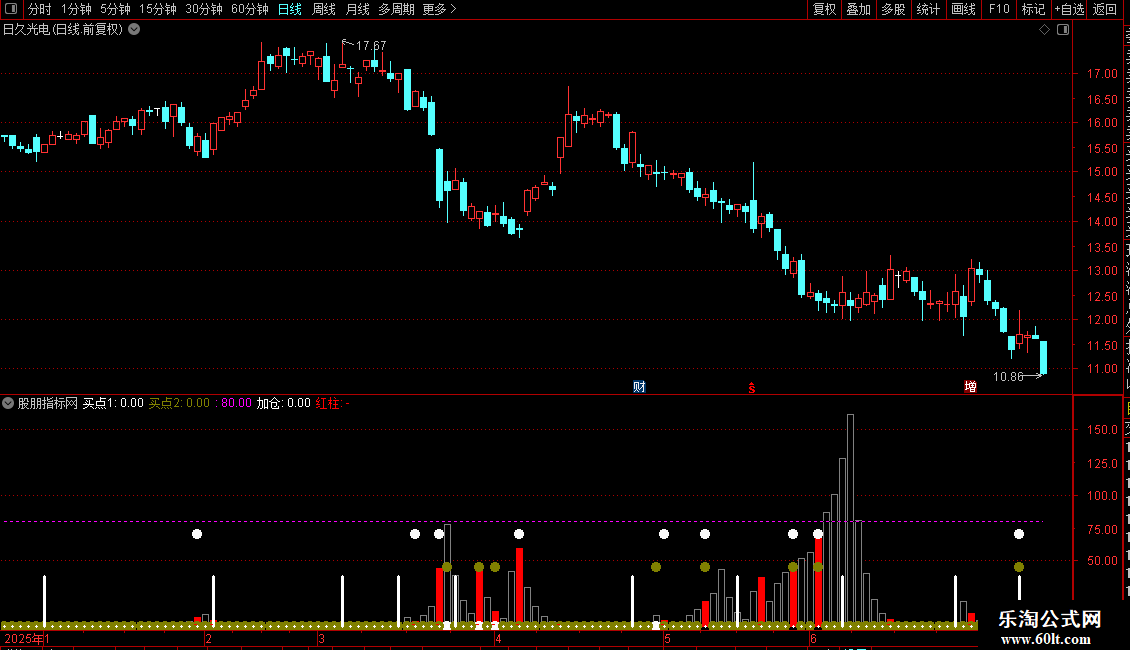Viewport: 1130px width, 650px height.
Task: Click the 财 financial report marker
Action: (x=639, y=387)
